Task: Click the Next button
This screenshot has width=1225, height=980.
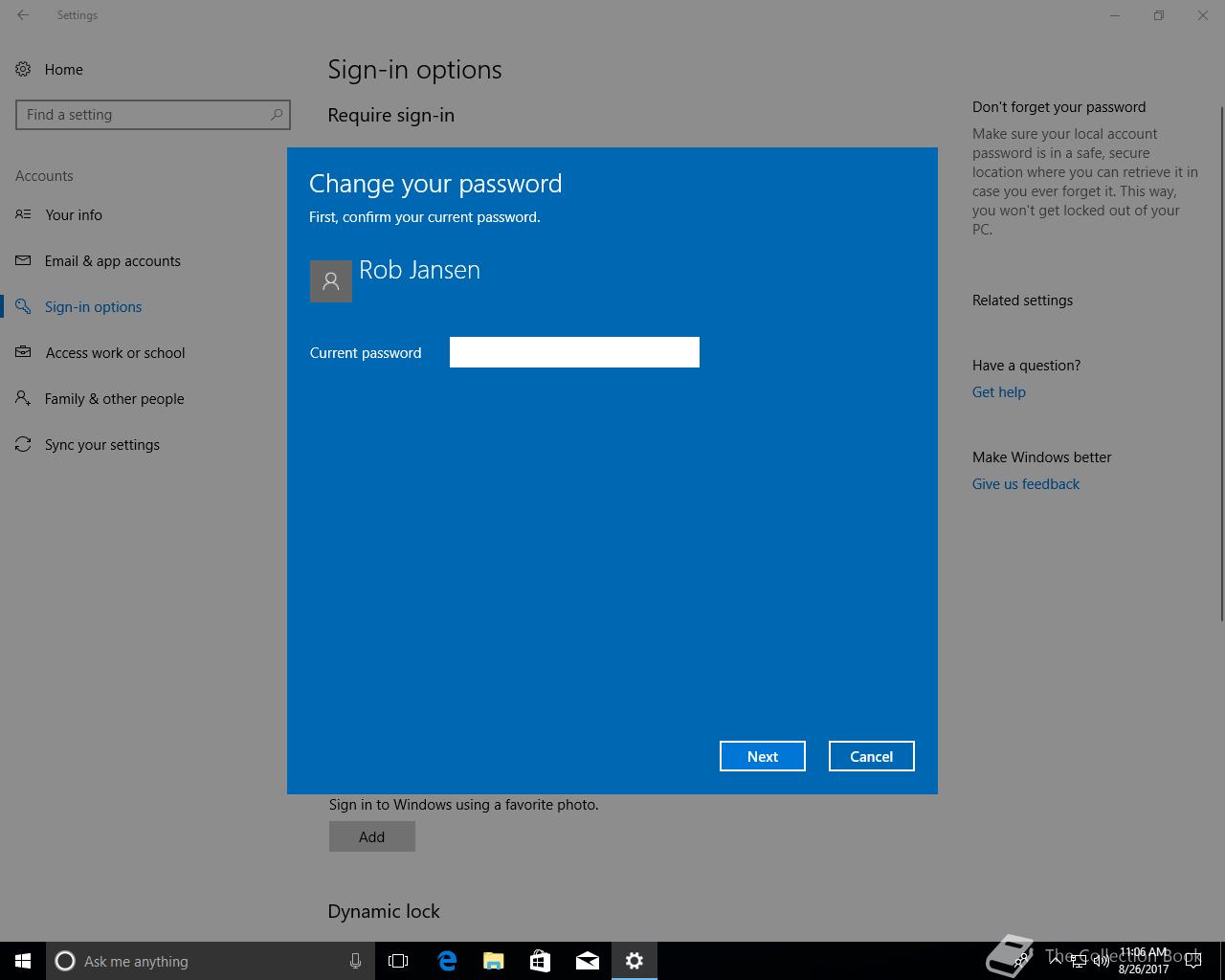Action: (763, 756)
